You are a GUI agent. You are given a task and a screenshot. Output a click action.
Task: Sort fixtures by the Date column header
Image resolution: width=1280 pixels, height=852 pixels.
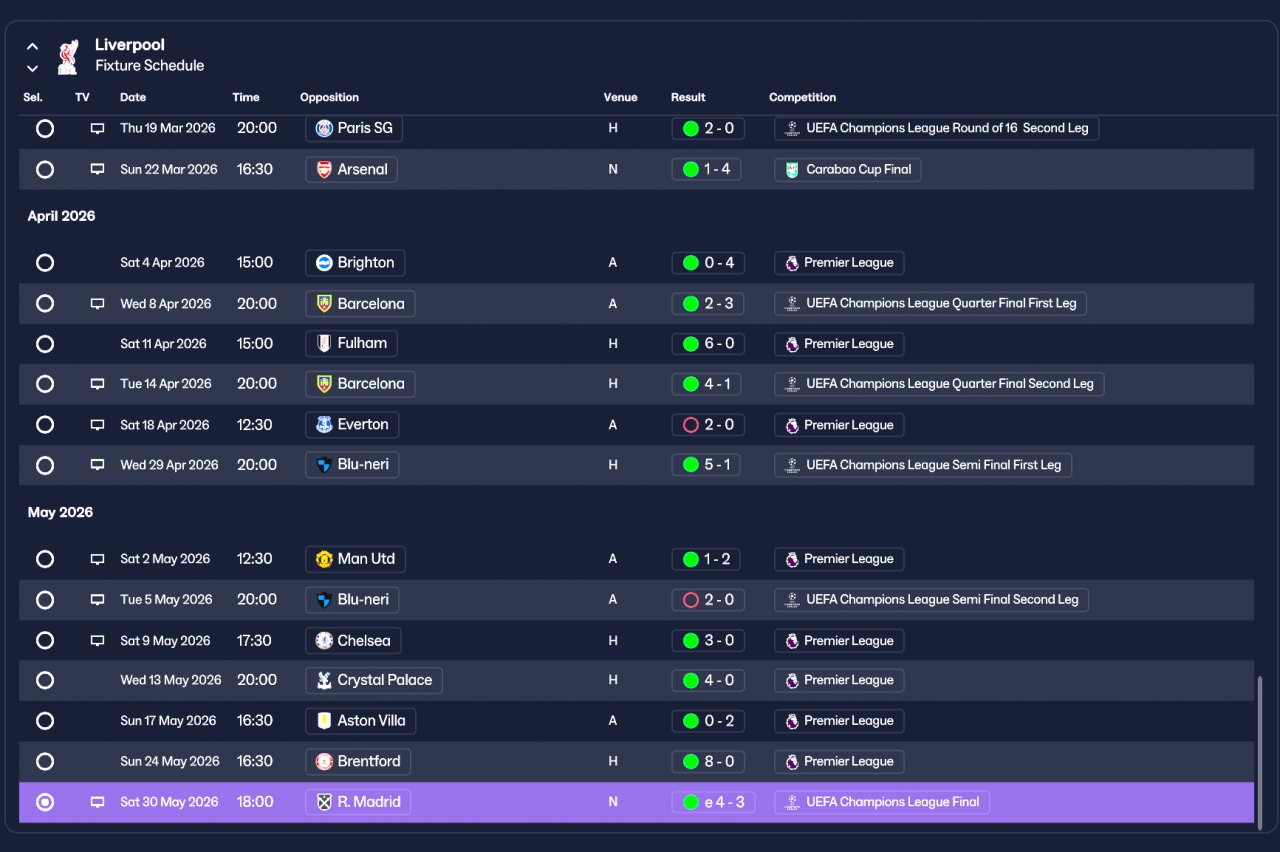[x=133, y=97]
